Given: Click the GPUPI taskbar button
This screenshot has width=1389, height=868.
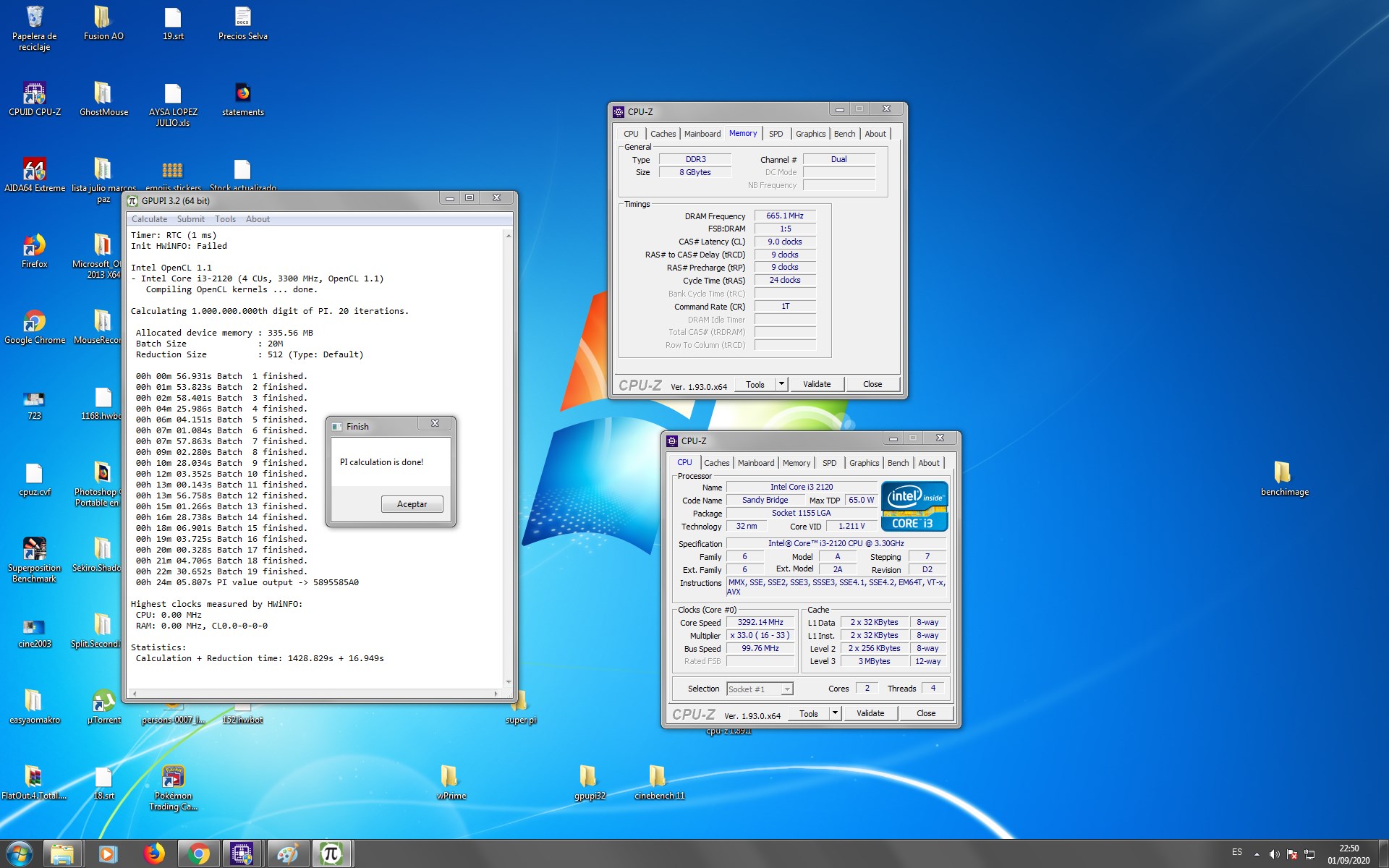Looking at the screenshot, I should (331, 854).
